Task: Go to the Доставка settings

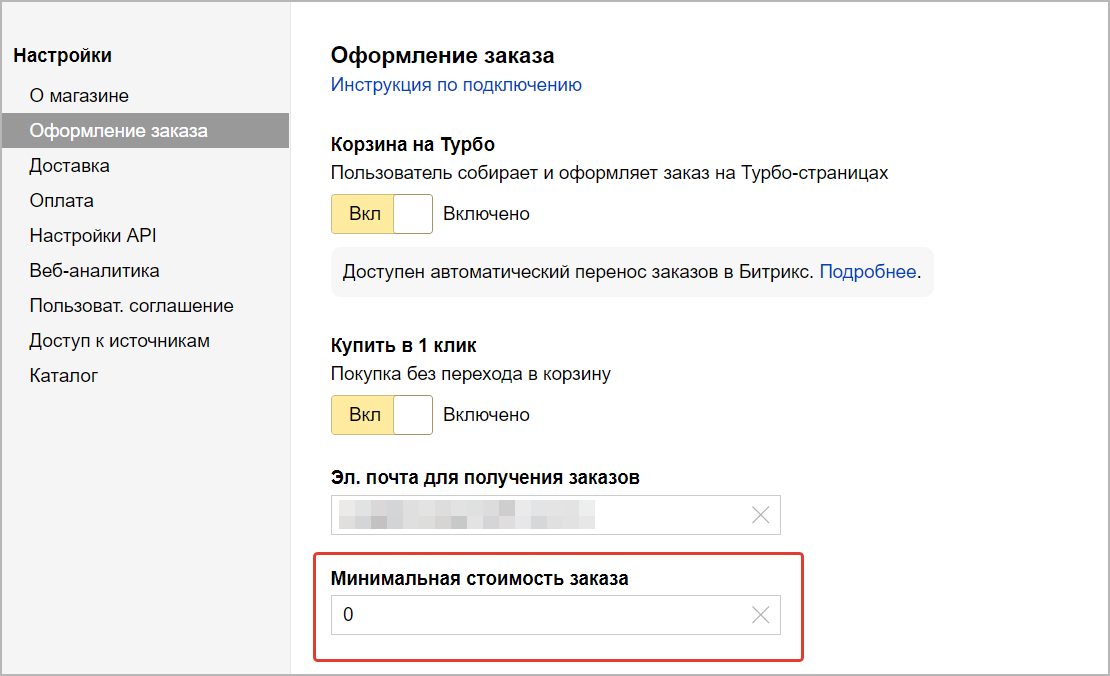Action: [x=69, y=166]
